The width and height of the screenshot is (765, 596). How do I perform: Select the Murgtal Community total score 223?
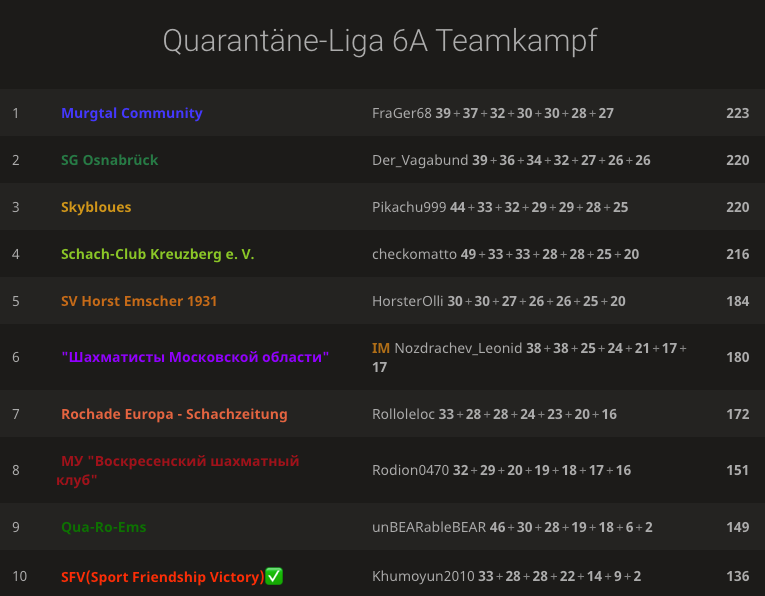(x=737, y=113)
